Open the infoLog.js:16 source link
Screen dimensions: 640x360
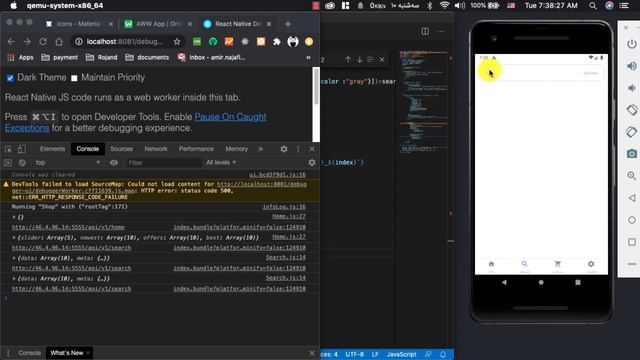tap(284, 207)
